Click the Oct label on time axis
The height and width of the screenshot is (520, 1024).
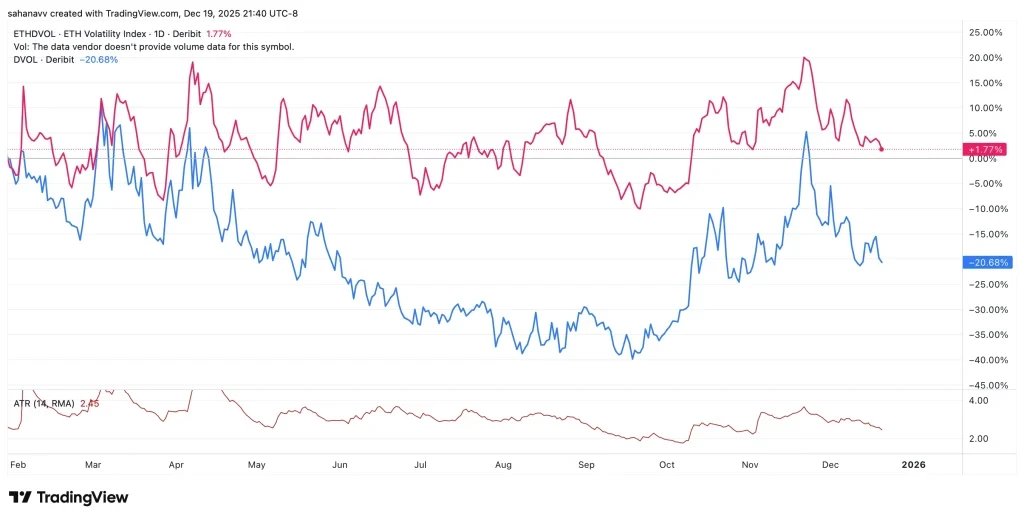667,465
